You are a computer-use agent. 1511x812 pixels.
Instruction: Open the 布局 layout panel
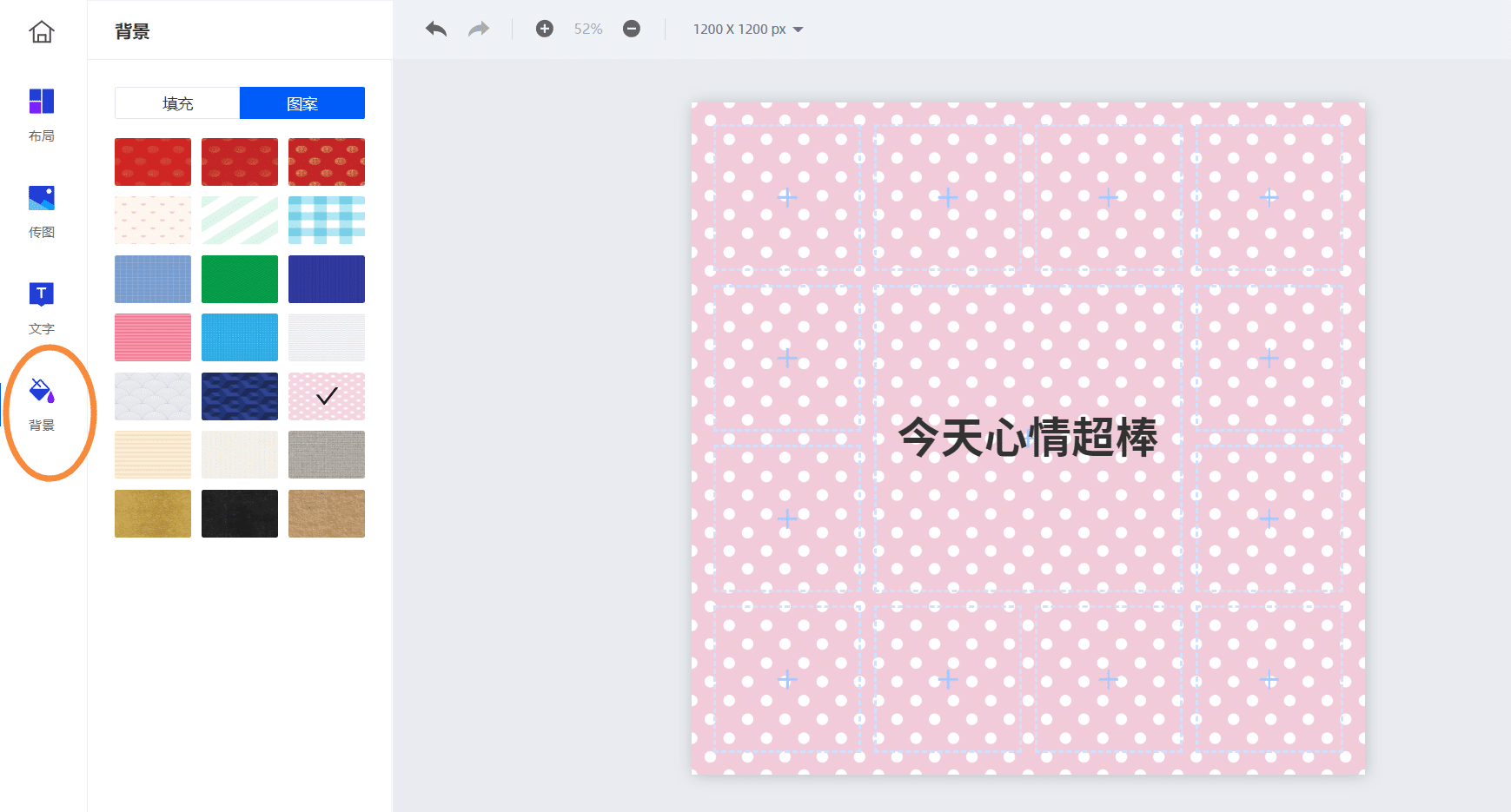[x=42, y=115]
